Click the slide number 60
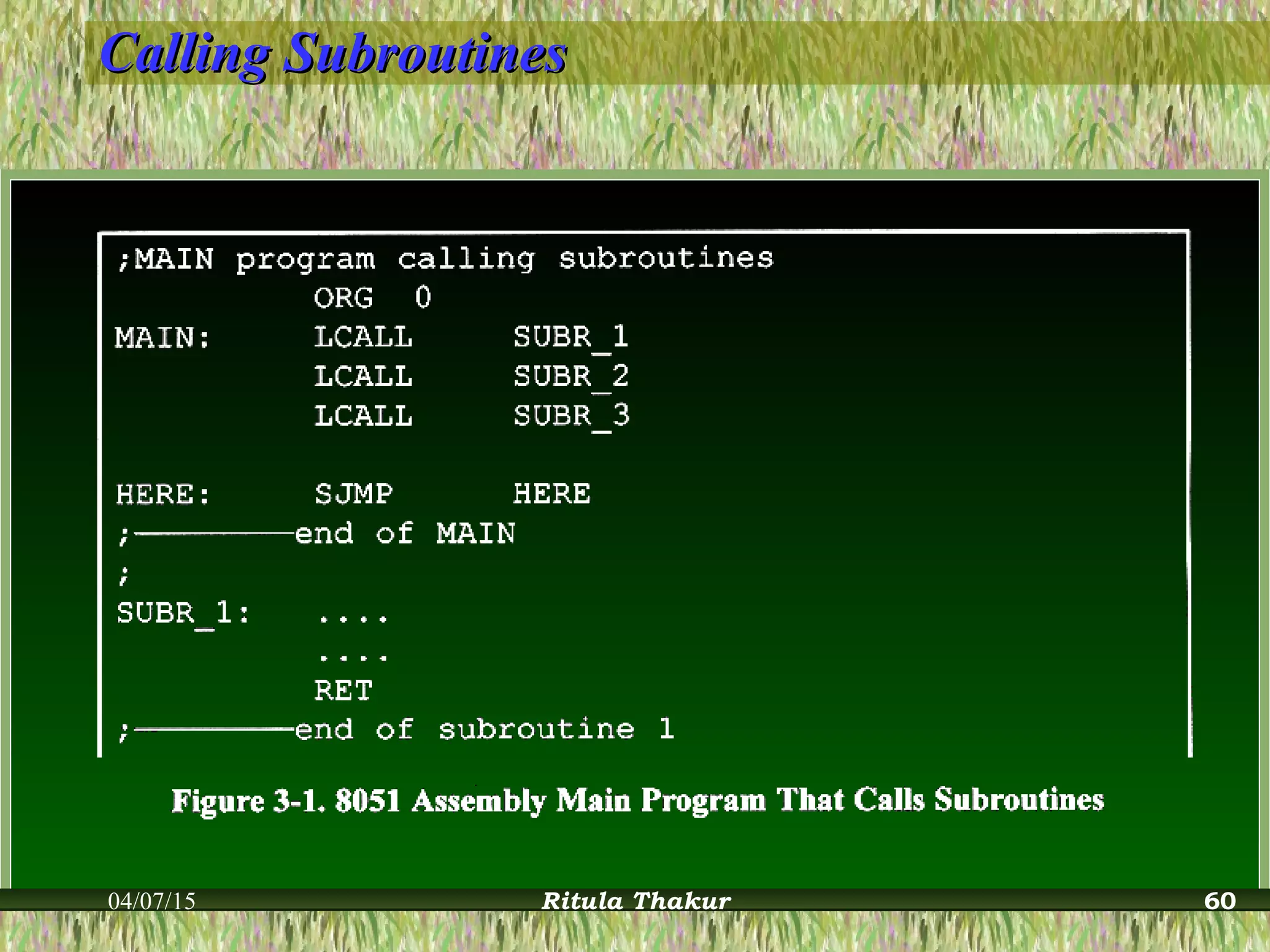Image resolution: width=1270 pixels, height=952 pixels. click(1219, 901)
